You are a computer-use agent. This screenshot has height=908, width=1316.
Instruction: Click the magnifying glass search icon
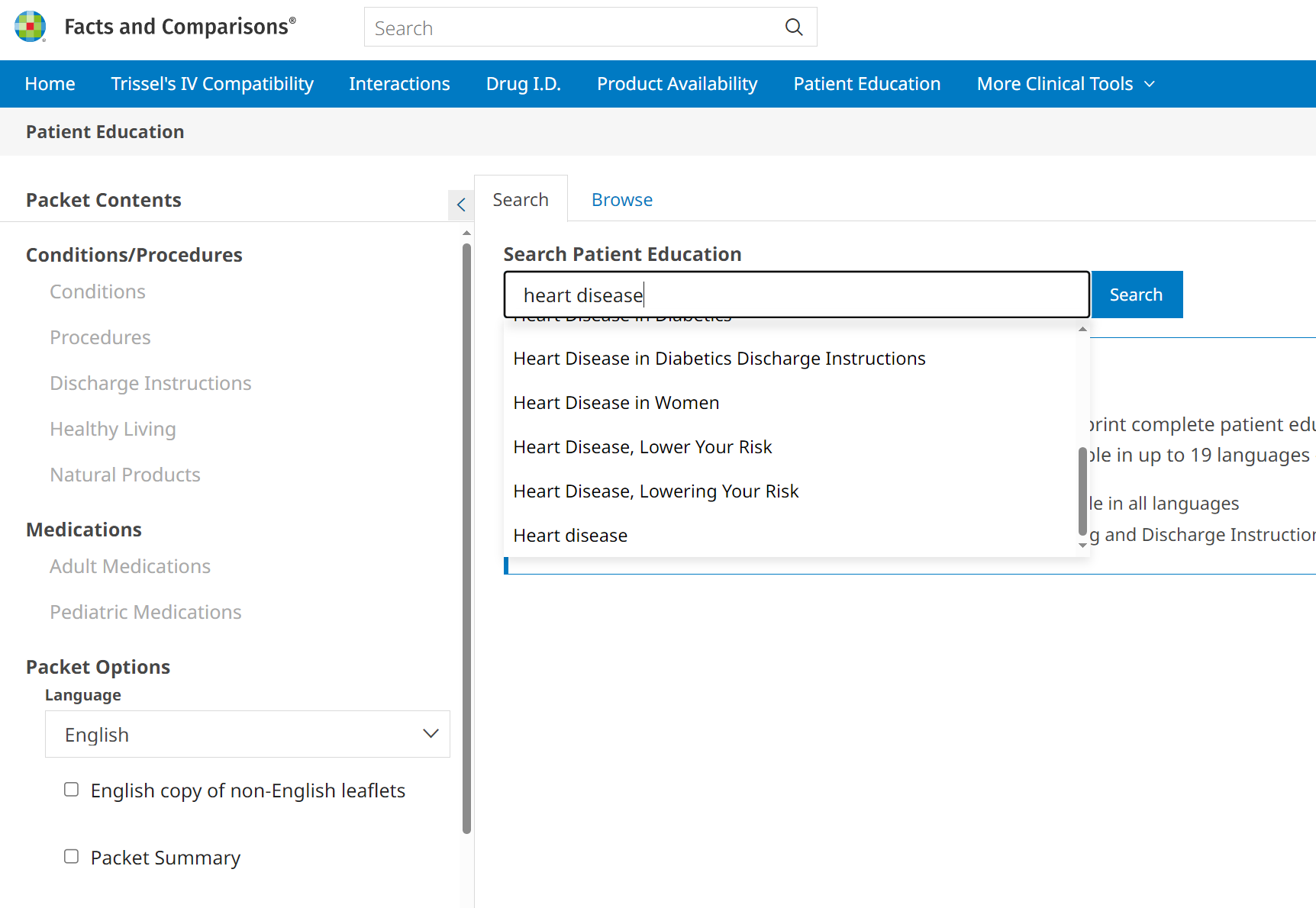[x=794, y=27]
